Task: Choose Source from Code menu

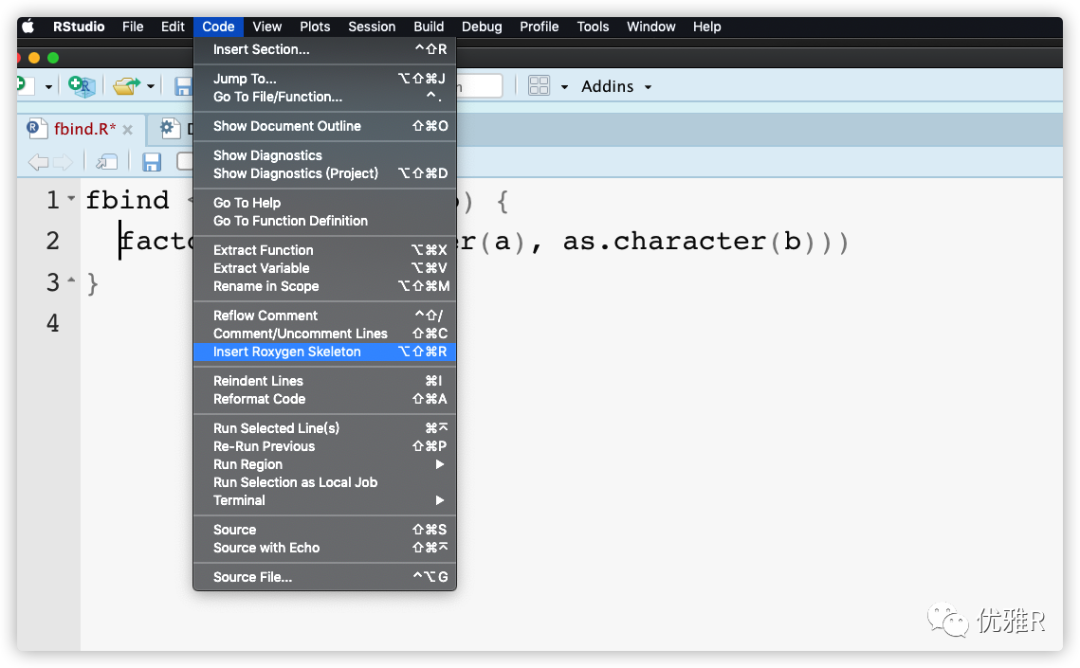Action: click(324, 530)
